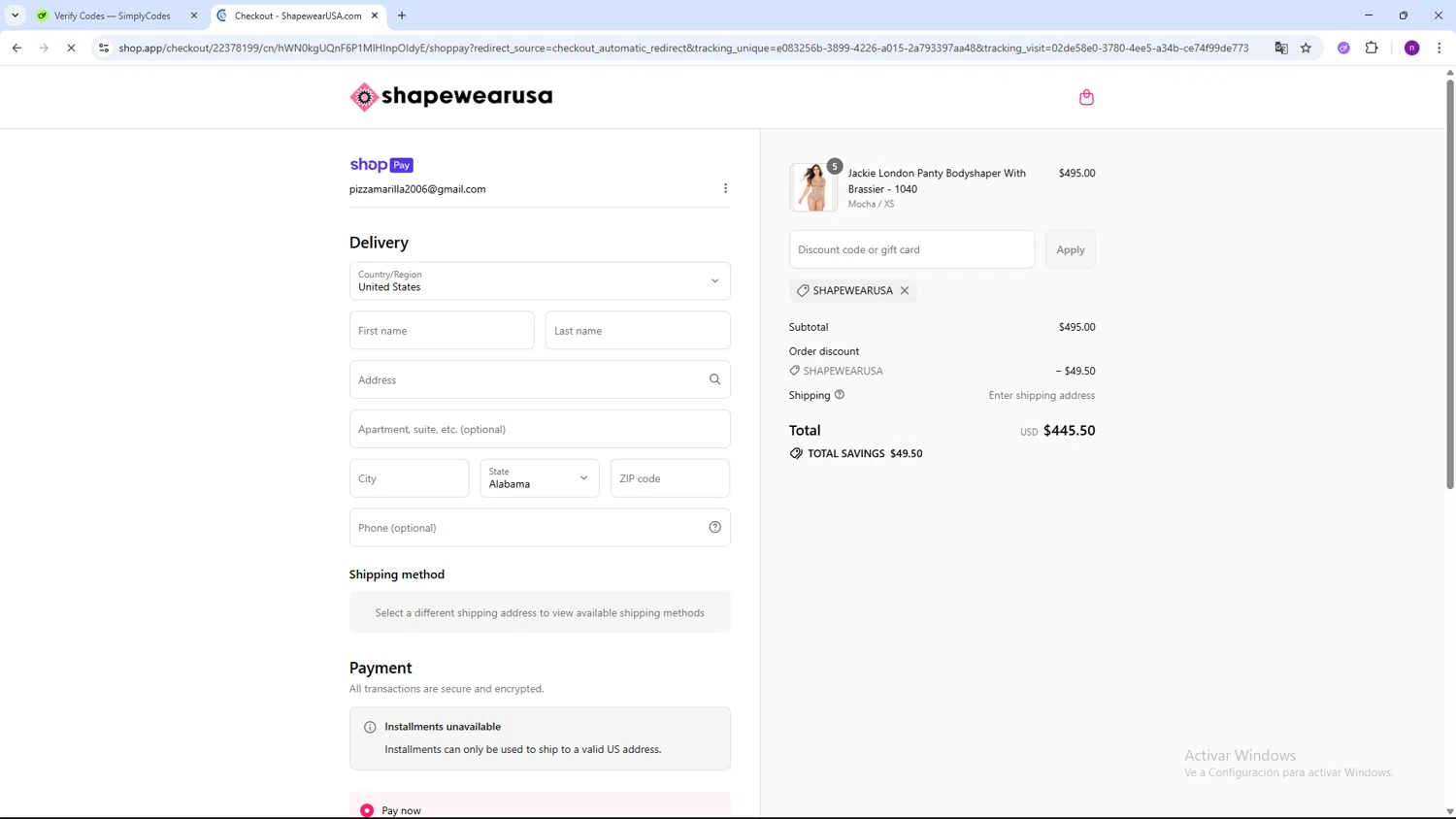Switch to the Verify Codes SimplyCodes tab
The height and width of the screenshot is (819, 1456).
[x=113, y=16]
